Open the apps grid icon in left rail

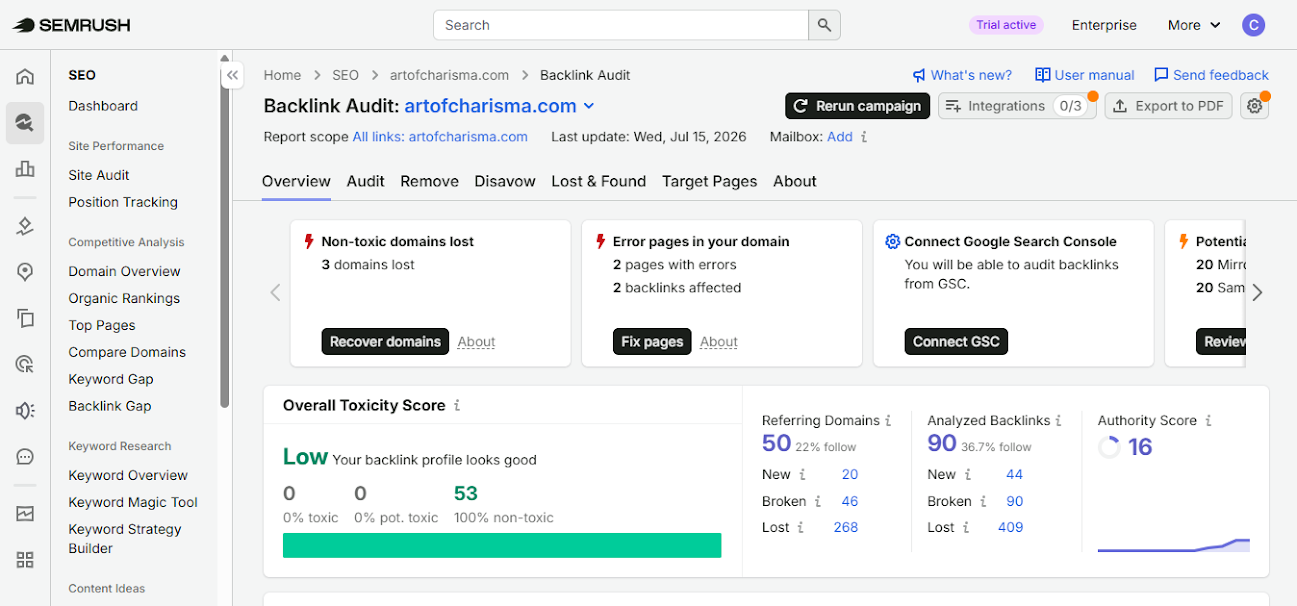coord(25,560)
